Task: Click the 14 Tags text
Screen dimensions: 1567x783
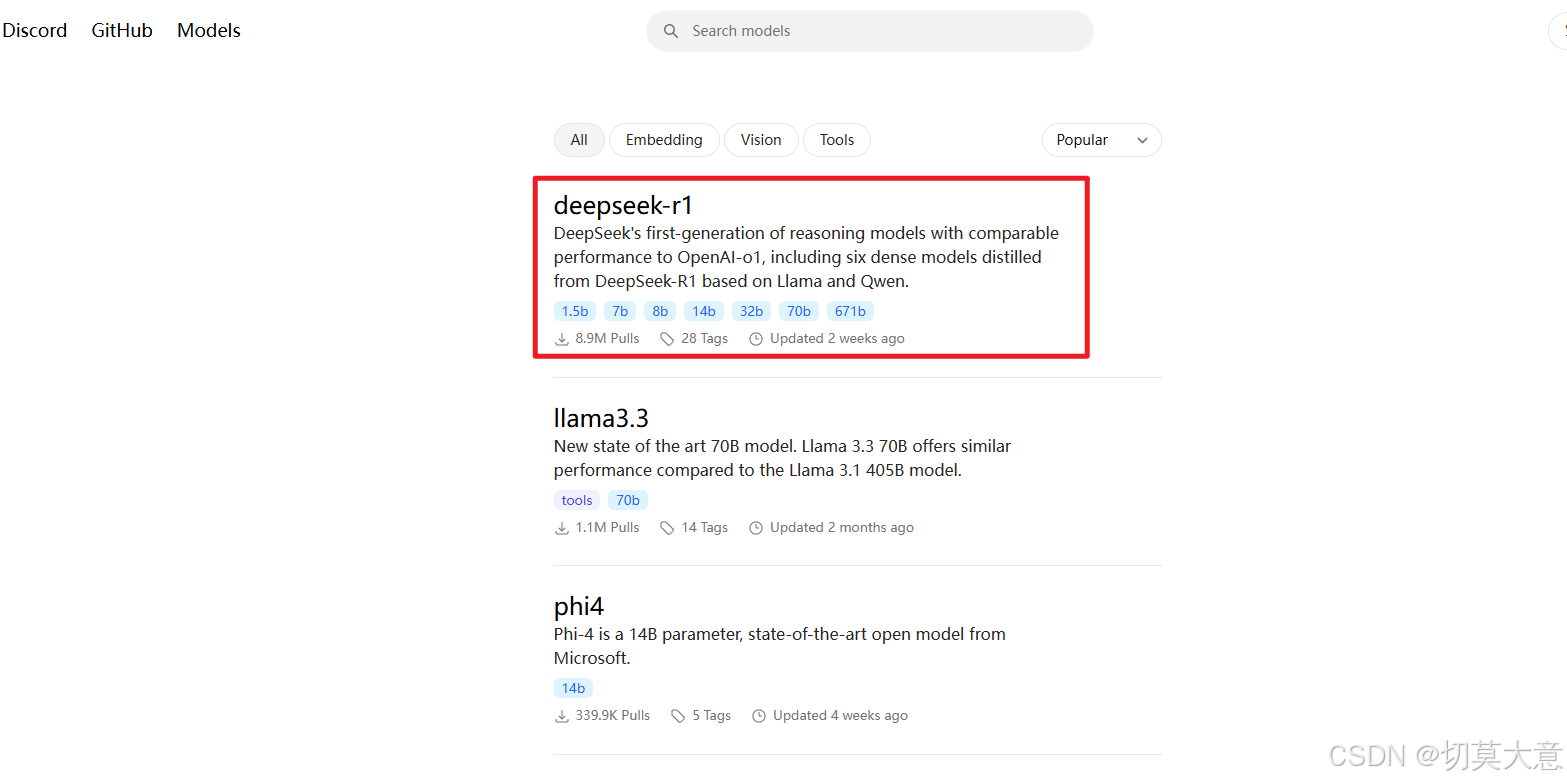Action: click(x=705, y=527)
